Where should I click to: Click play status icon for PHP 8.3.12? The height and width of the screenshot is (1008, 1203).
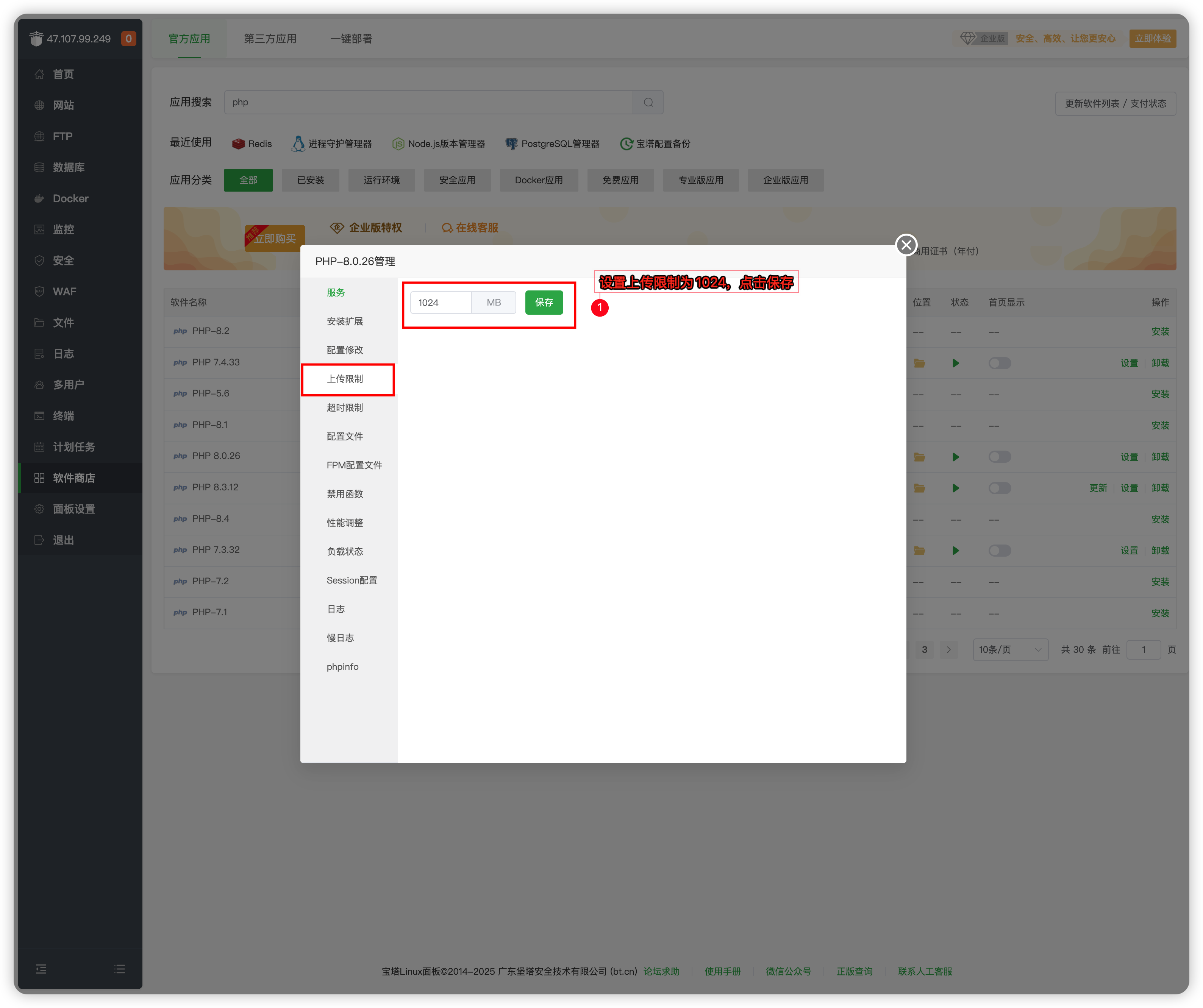(x=956, y=488)
